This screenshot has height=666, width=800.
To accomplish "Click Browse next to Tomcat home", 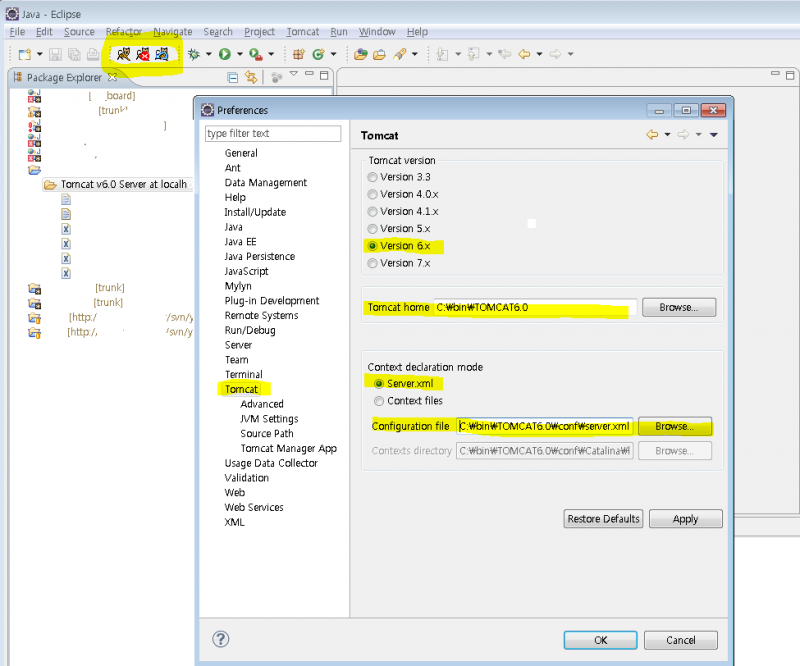I will [x=679, y=307].
